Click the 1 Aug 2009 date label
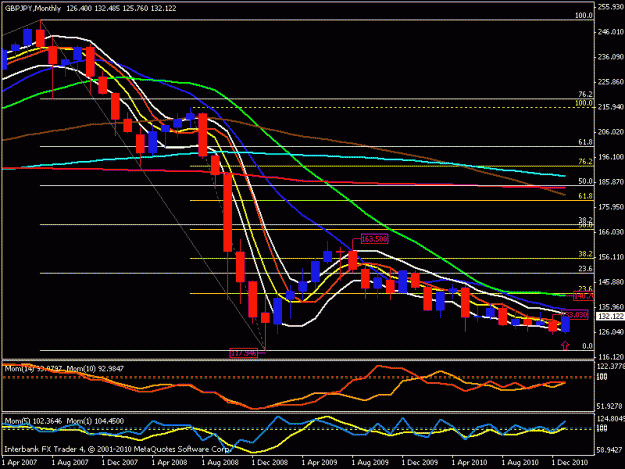 click(369, 463)
